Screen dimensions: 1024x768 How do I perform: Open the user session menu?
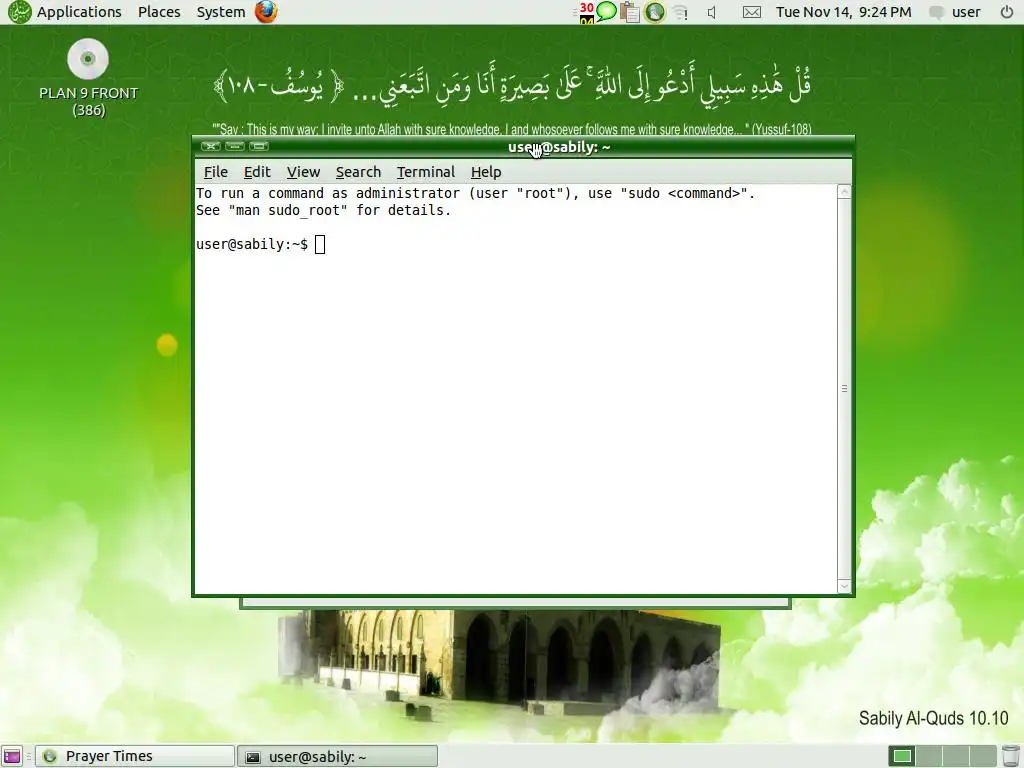[966, 12]
